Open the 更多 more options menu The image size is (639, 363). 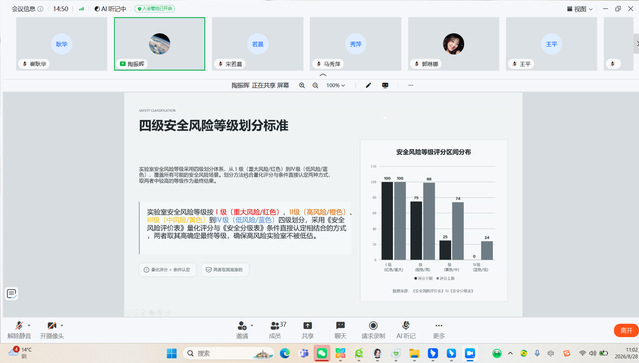[x=438, y=330]
